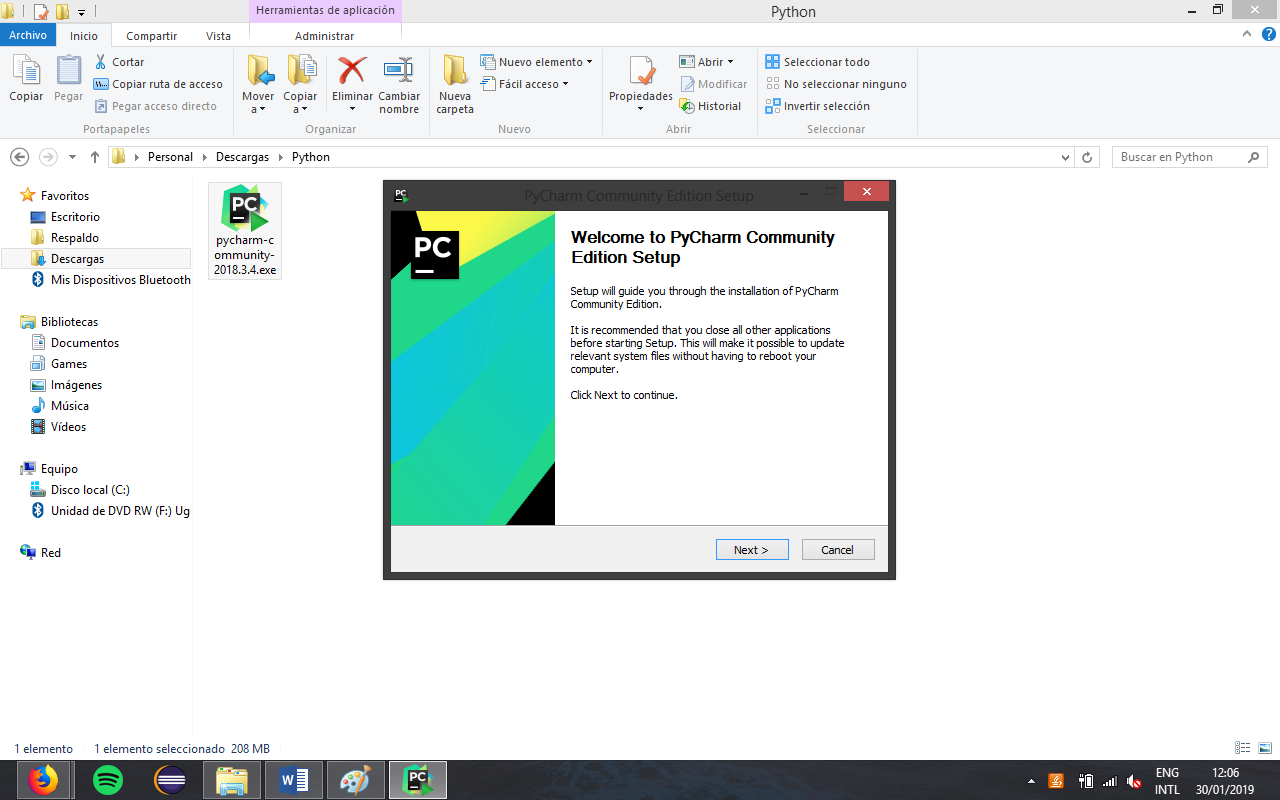Click ENG INTL language indicator
This screenshot has width=1280, height=800.
(1167, 781)
